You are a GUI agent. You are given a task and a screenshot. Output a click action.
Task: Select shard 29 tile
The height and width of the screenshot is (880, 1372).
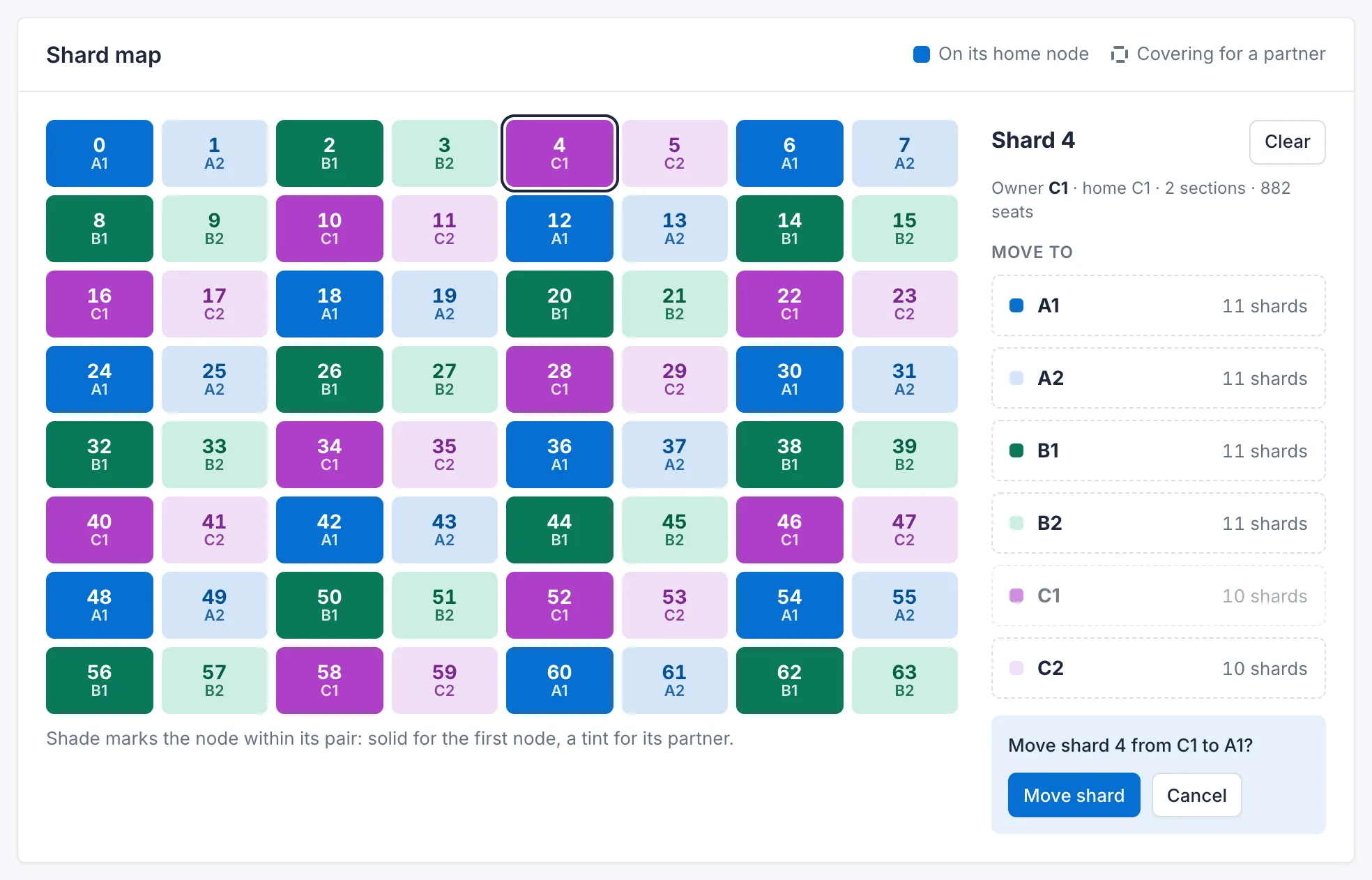pyautogui.click(x=675, y=379)
